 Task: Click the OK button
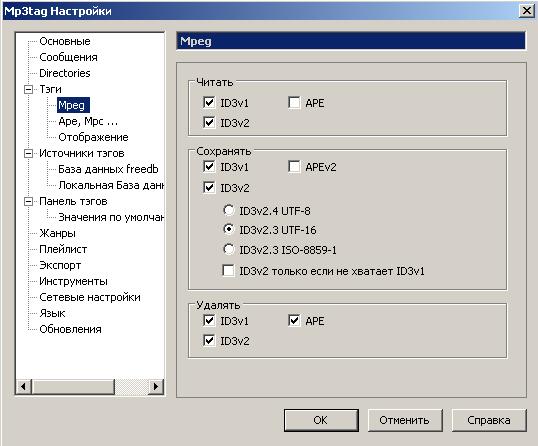click(x=321, y=420)
